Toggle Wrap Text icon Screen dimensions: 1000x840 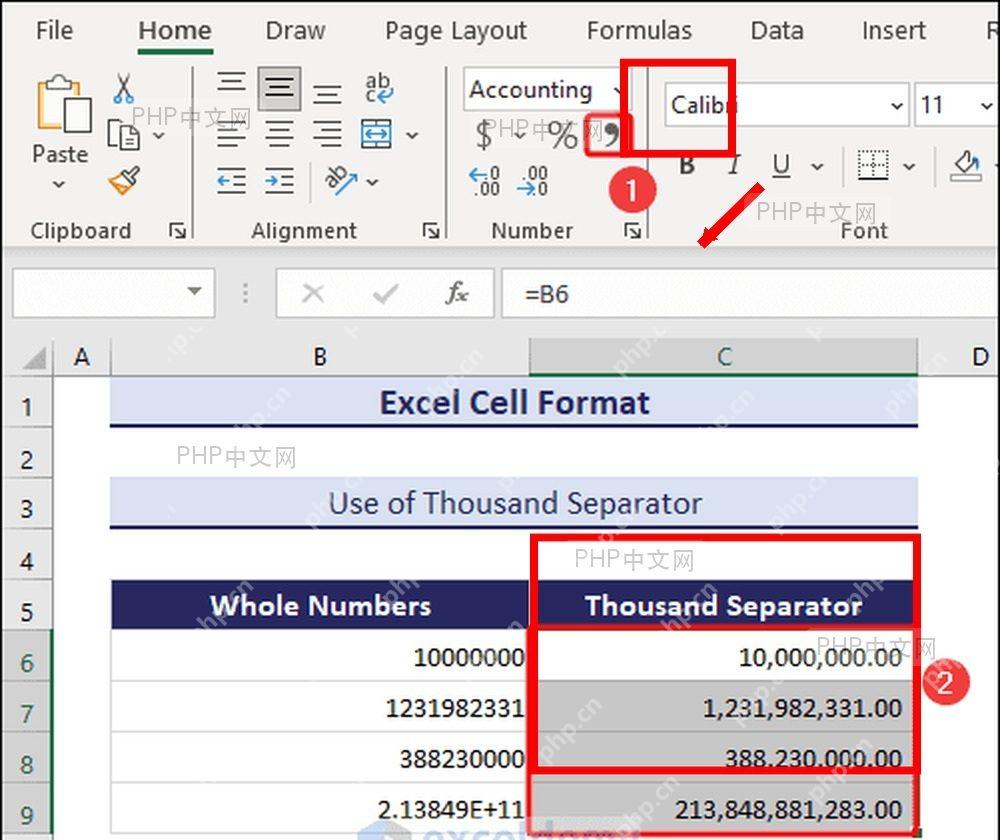click(x=378, y=88)
